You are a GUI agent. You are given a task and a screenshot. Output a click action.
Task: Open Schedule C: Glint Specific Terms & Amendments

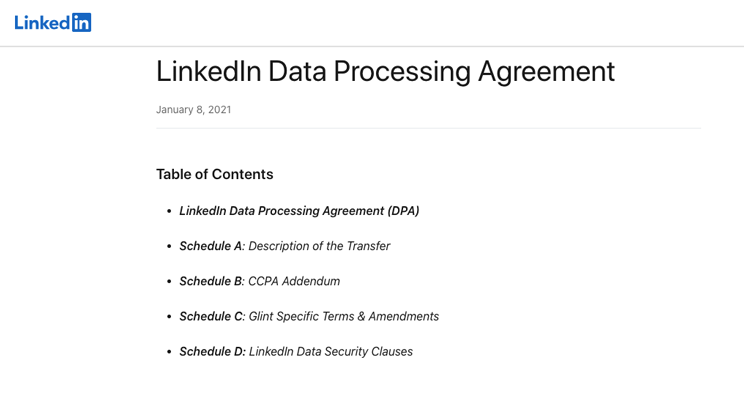[309, 316]
